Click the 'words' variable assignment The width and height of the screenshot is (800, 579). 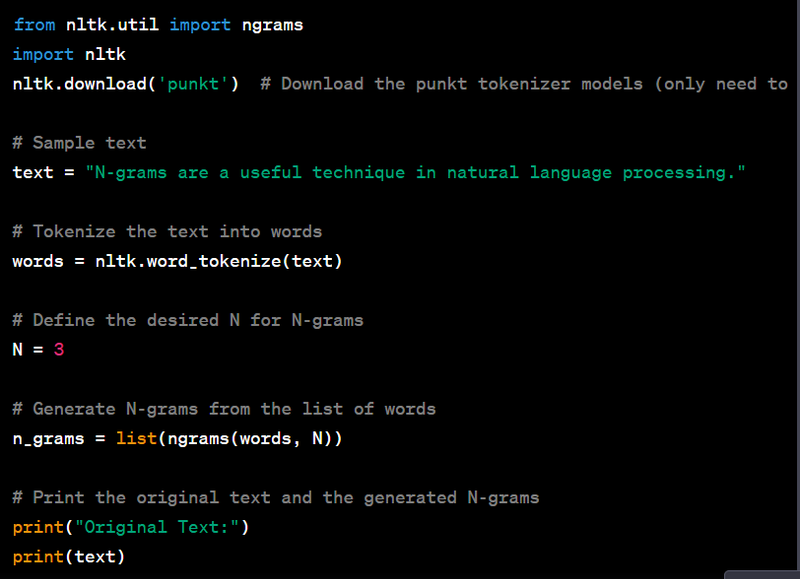point(38,261)
